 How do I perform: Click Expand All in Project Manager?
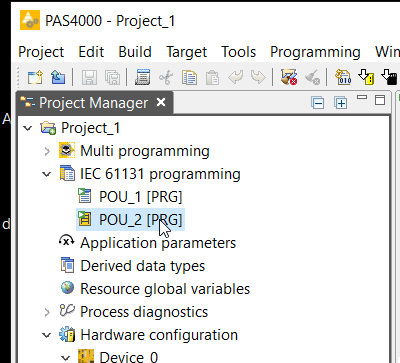(x=341, y=103)
